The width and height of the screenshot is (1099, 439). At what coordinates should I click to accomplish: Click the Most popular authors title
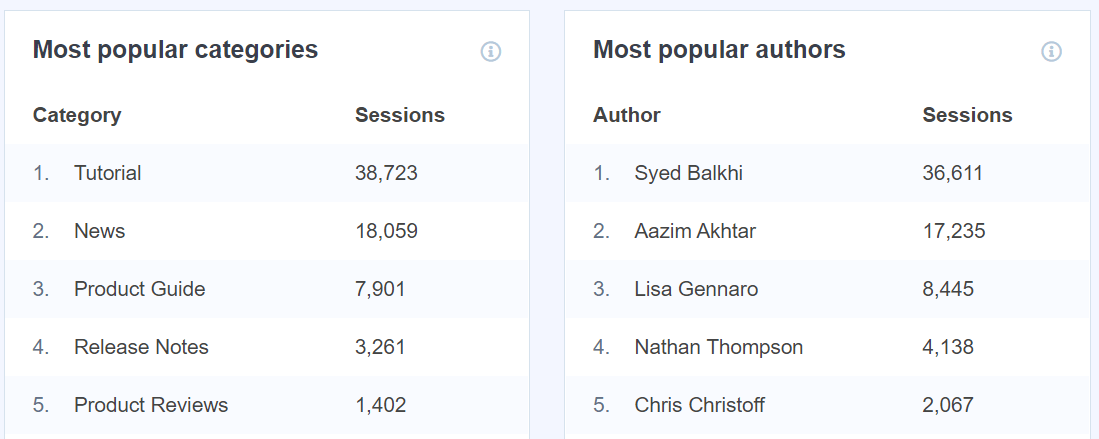pyautogui.click(x=719, y=50)
